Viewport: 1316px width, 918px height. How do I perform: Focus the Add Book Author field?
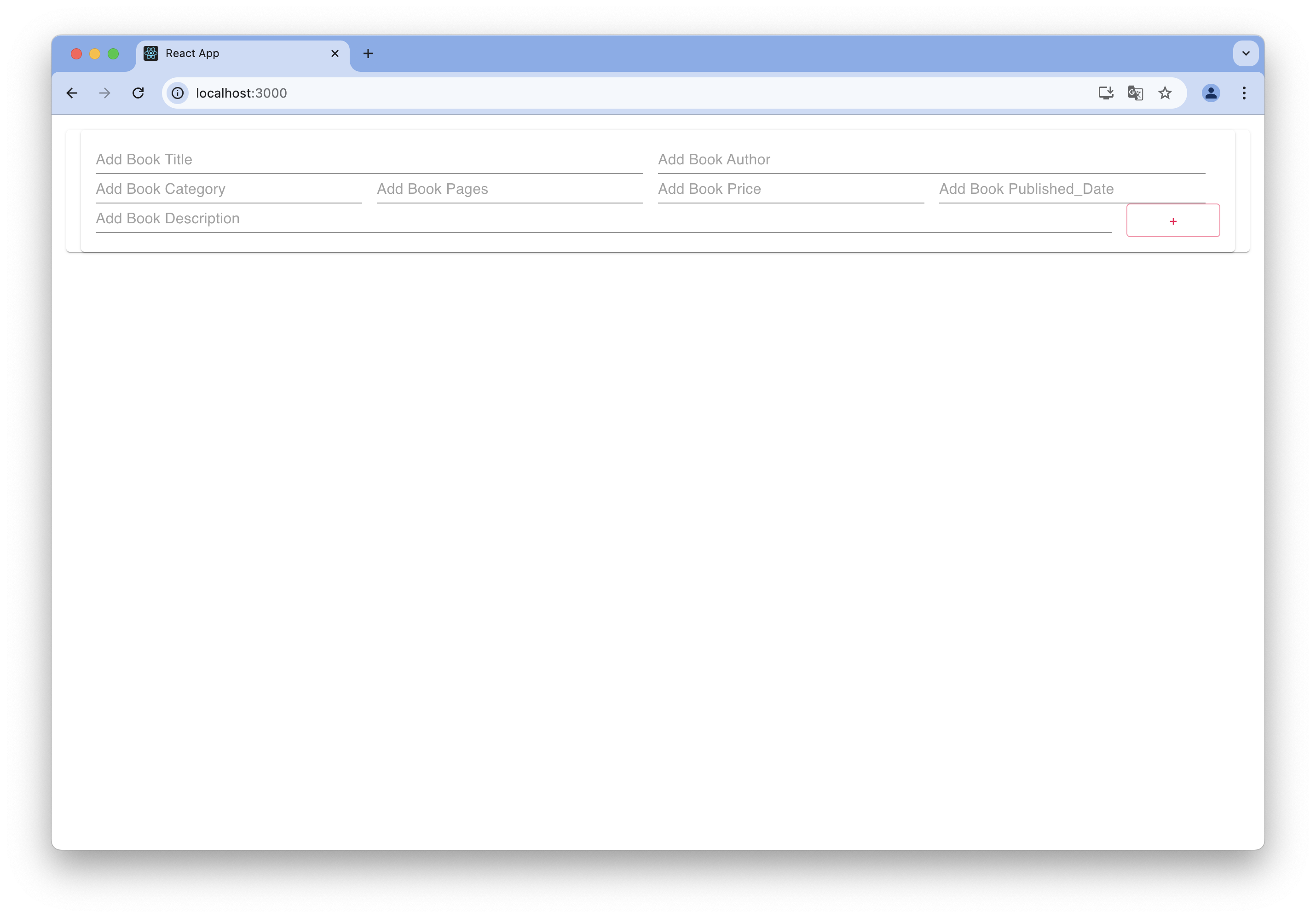(x=931, y=159)
